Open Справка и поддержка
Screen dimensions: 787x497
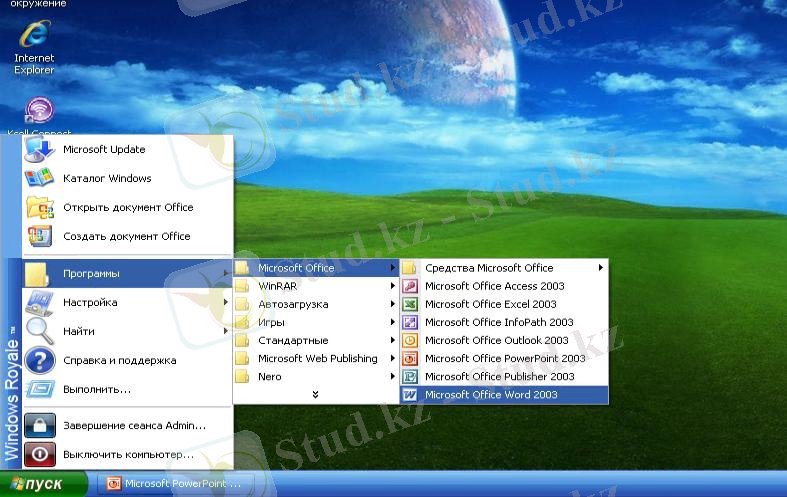(128, 360)
